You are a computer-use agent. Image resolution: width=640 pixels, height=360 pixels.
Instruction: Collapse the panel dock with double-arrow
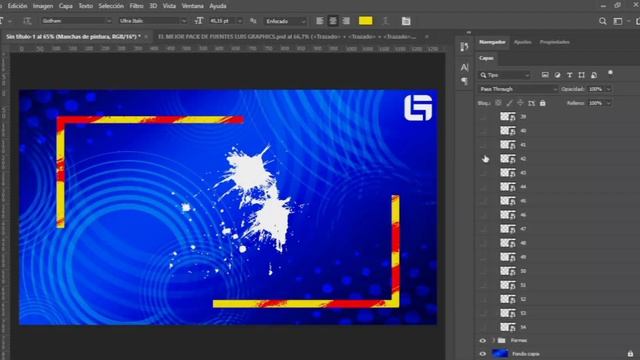click(469, 32)
